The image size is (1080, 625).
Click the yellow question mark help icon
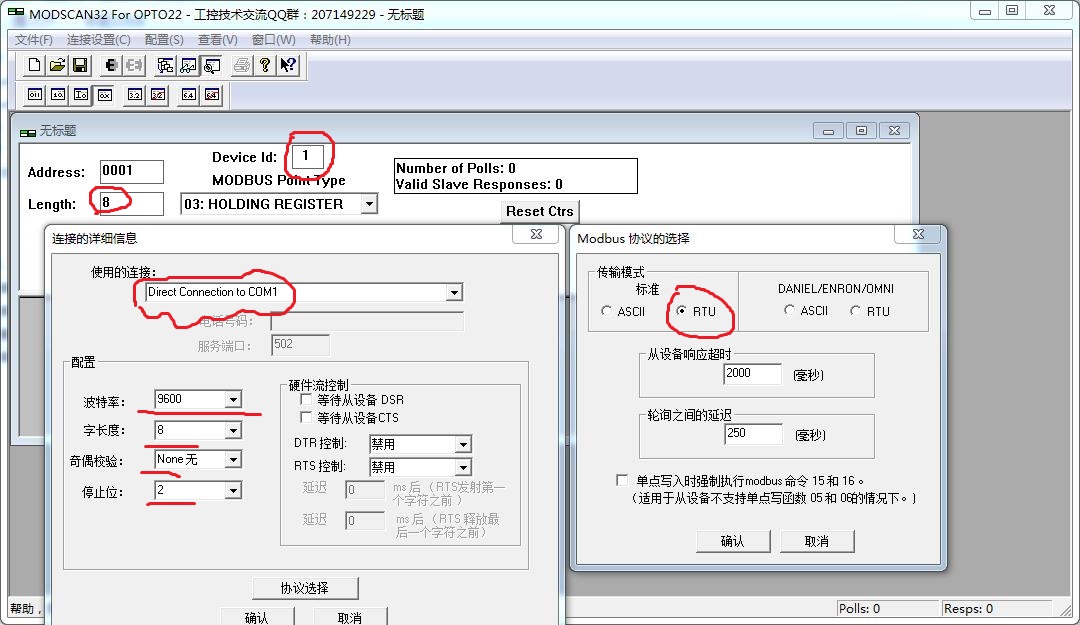coord(264,66)
